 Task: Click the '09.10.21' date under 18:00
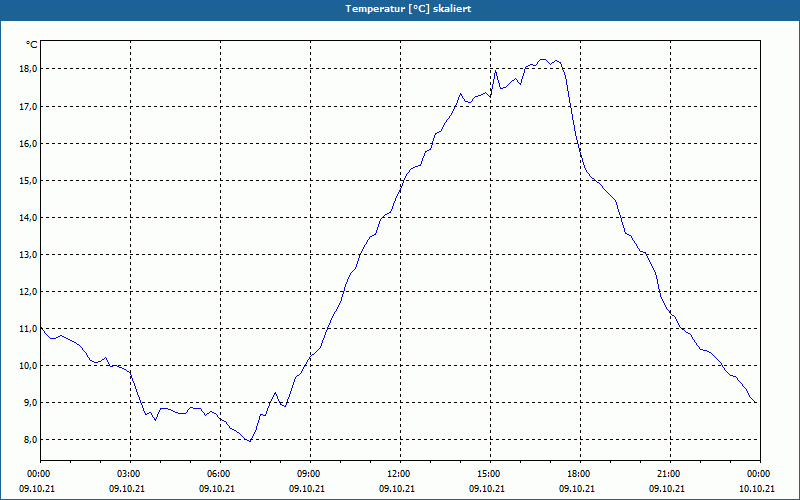click(x=577, y=489)
